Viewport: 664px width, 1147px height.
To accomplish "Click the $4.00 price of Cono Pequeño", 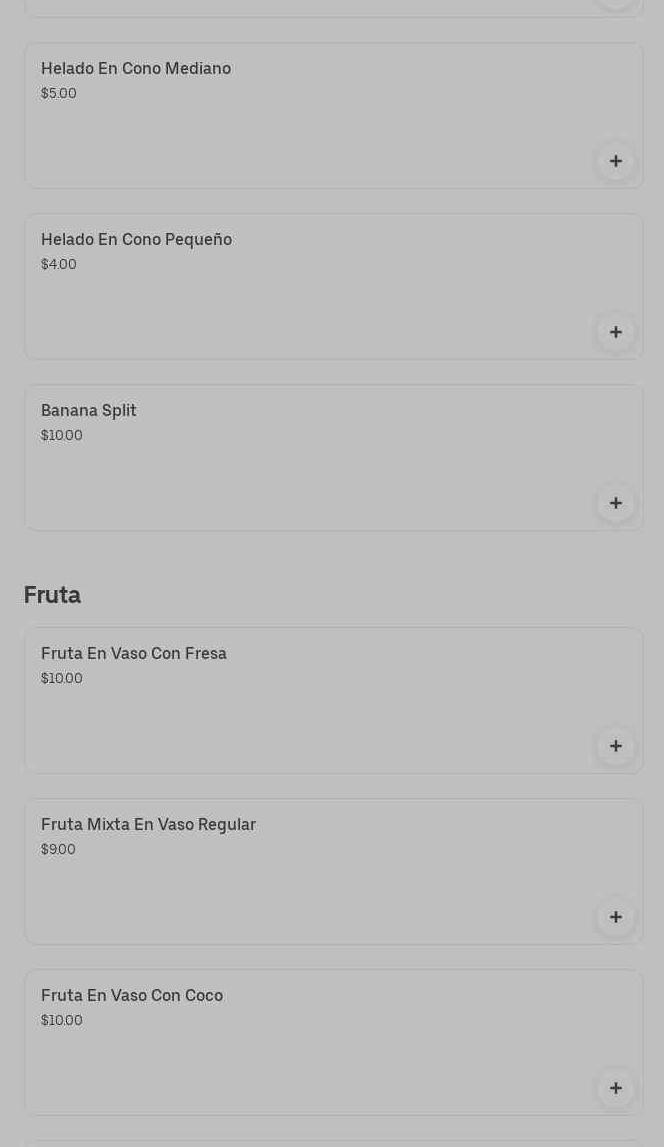I will coord(59,264).
